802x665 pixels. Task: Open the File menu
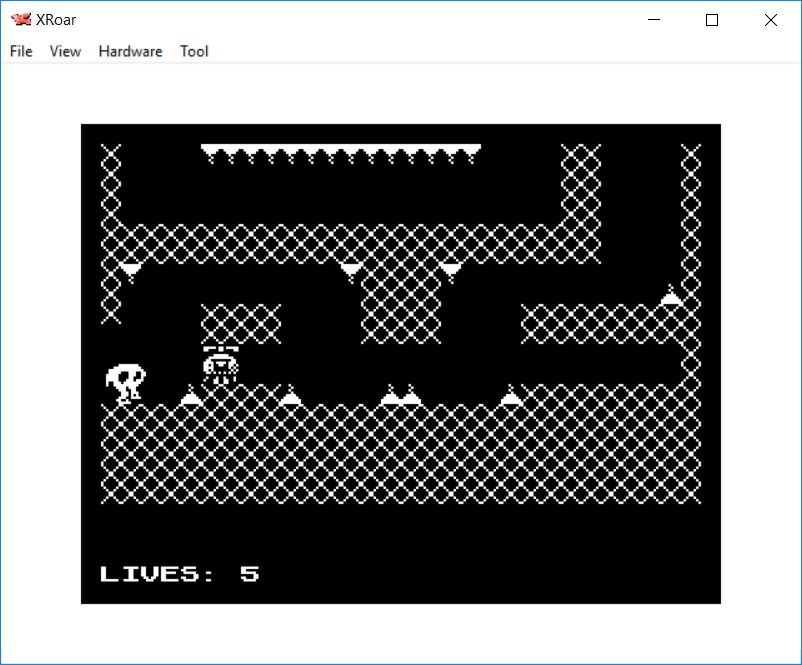pyautogui.click(x=21, y=51)
